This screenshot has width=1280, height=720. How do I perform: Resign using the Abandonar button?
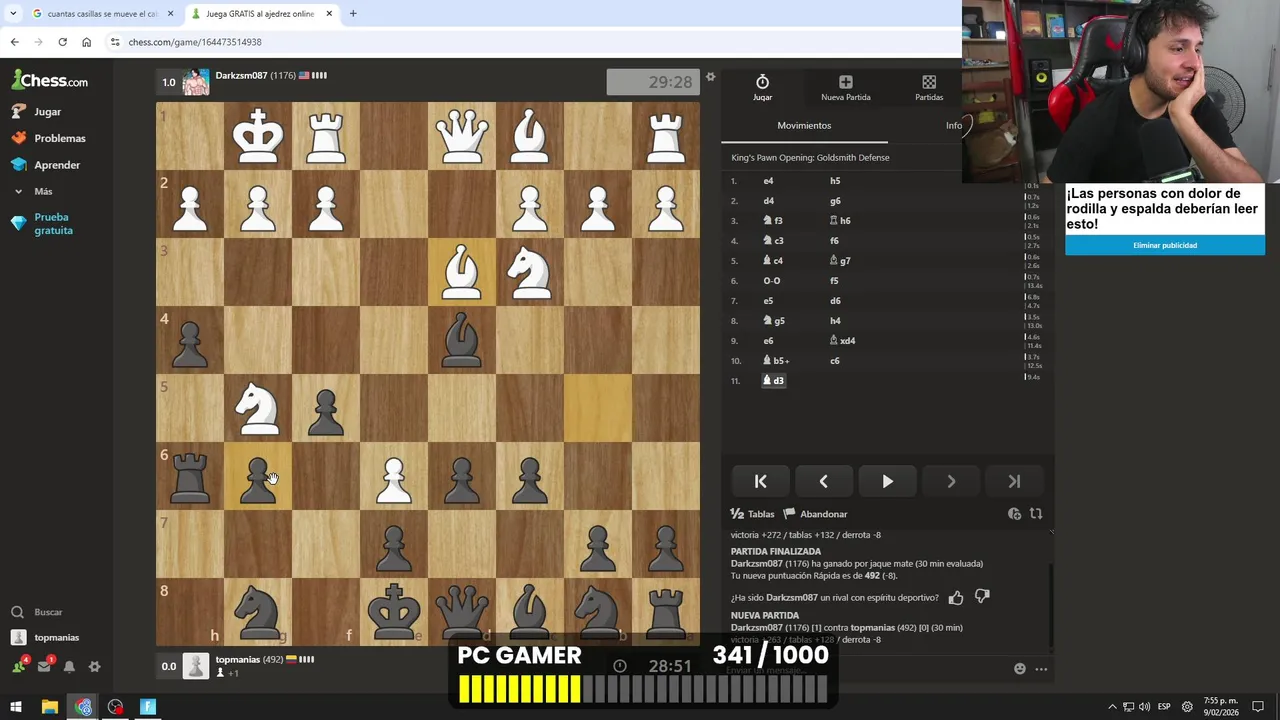coord(815,514)
